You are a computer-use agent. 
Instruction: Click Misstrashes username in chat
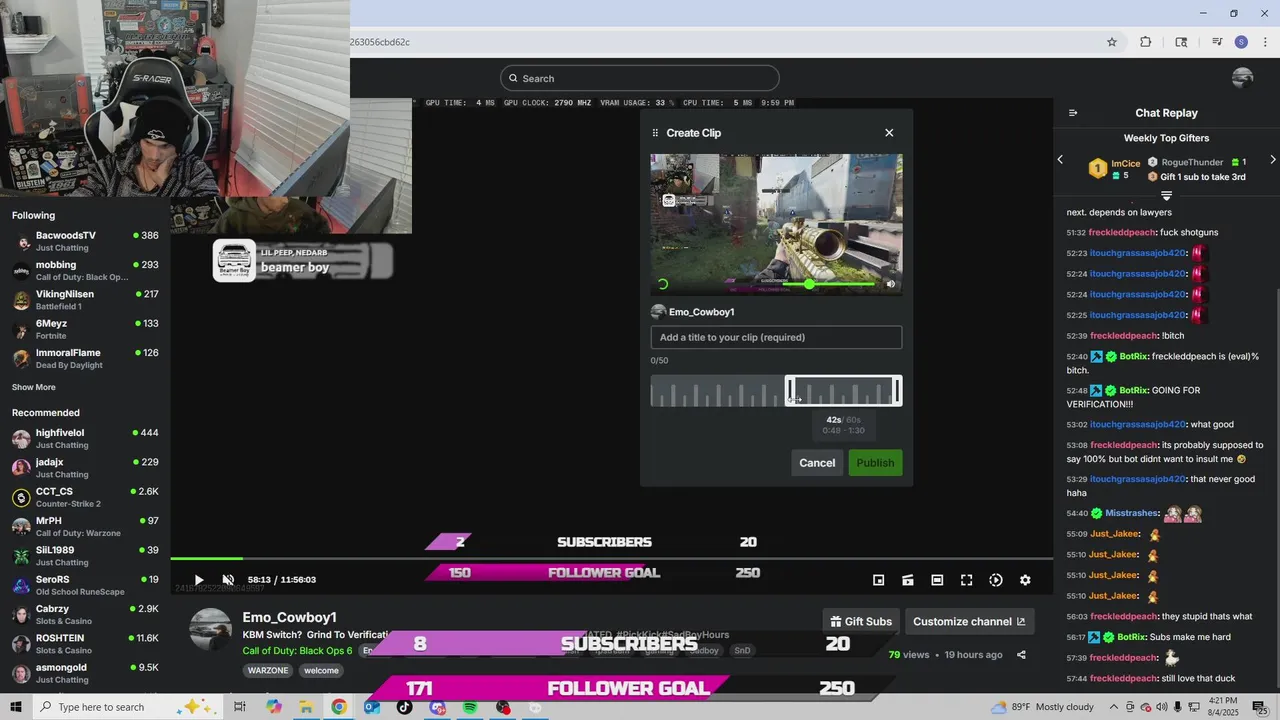1131,513
